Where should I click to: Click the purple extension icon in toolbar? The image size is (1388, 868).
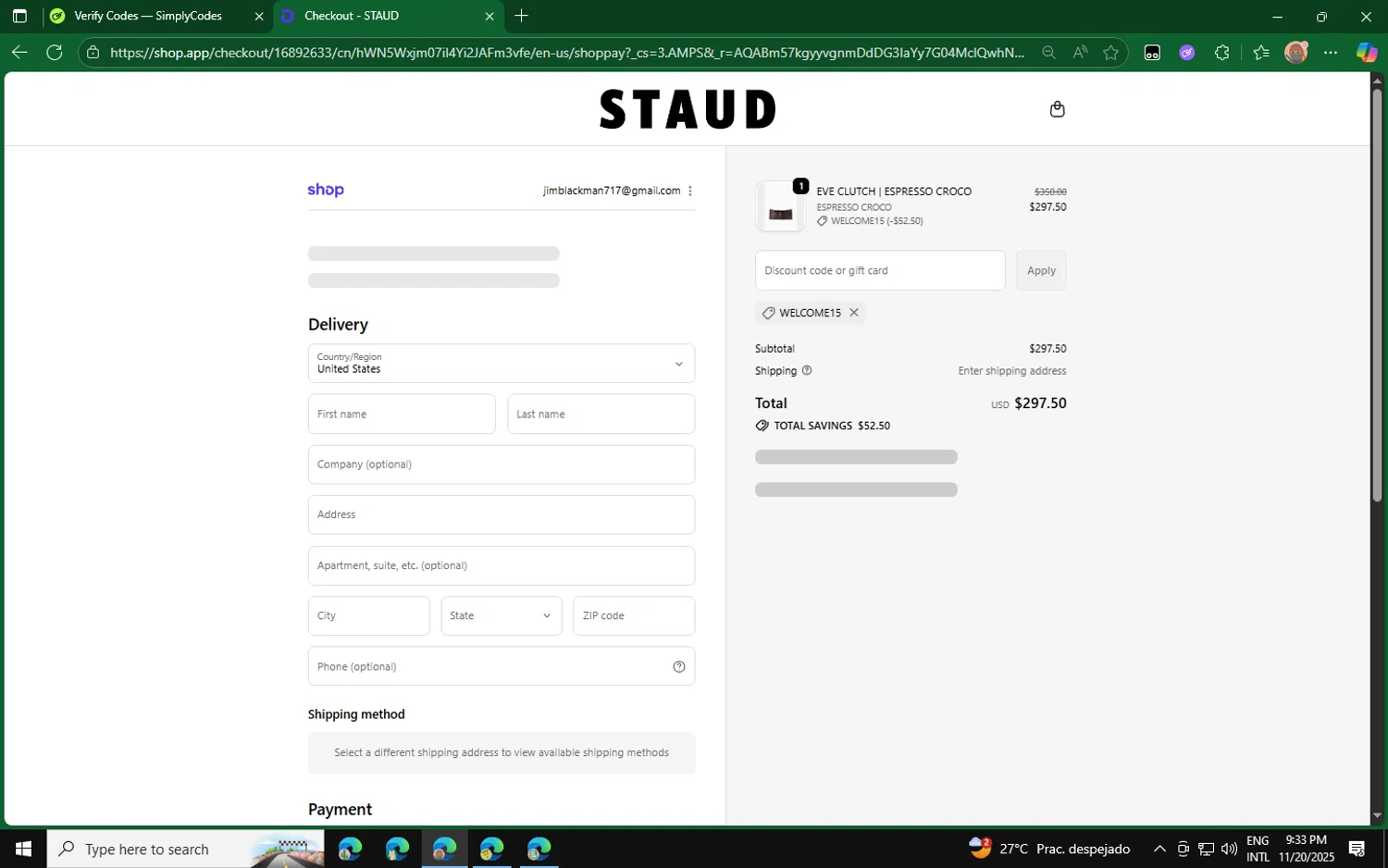click(x=1187, y=53)
